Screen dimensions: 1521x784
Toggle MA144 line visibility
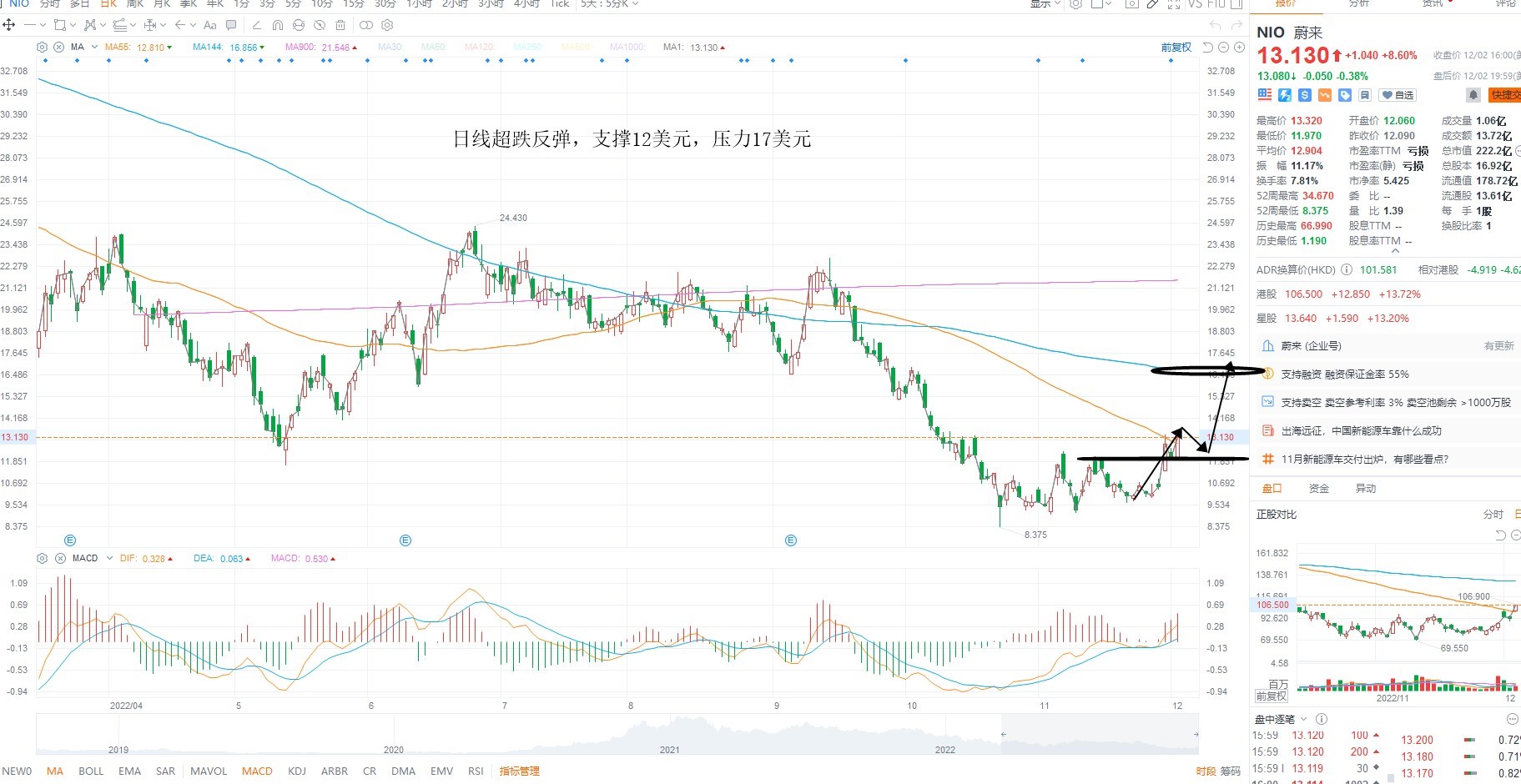pyautogui.click(x=229, y=48)
